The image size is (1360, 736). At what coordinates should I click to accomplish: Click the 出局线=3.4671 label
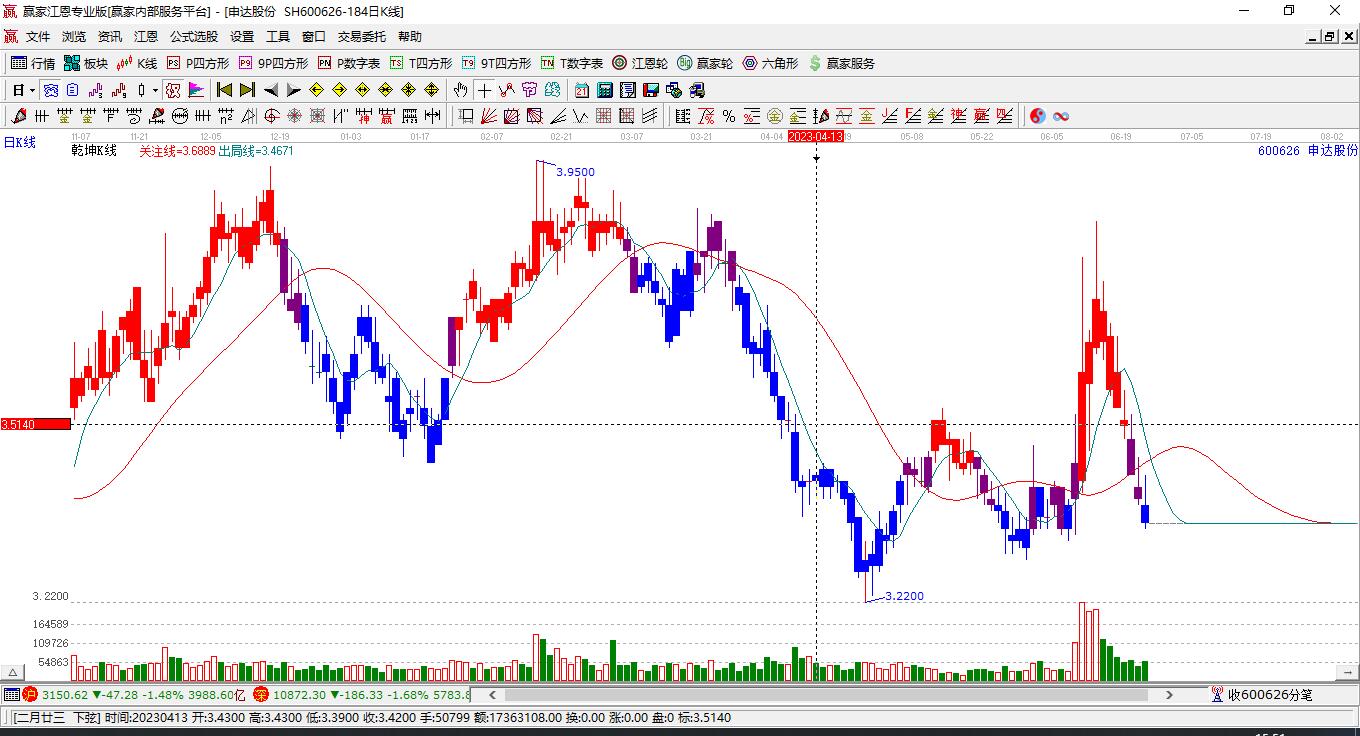click(256, 151)
